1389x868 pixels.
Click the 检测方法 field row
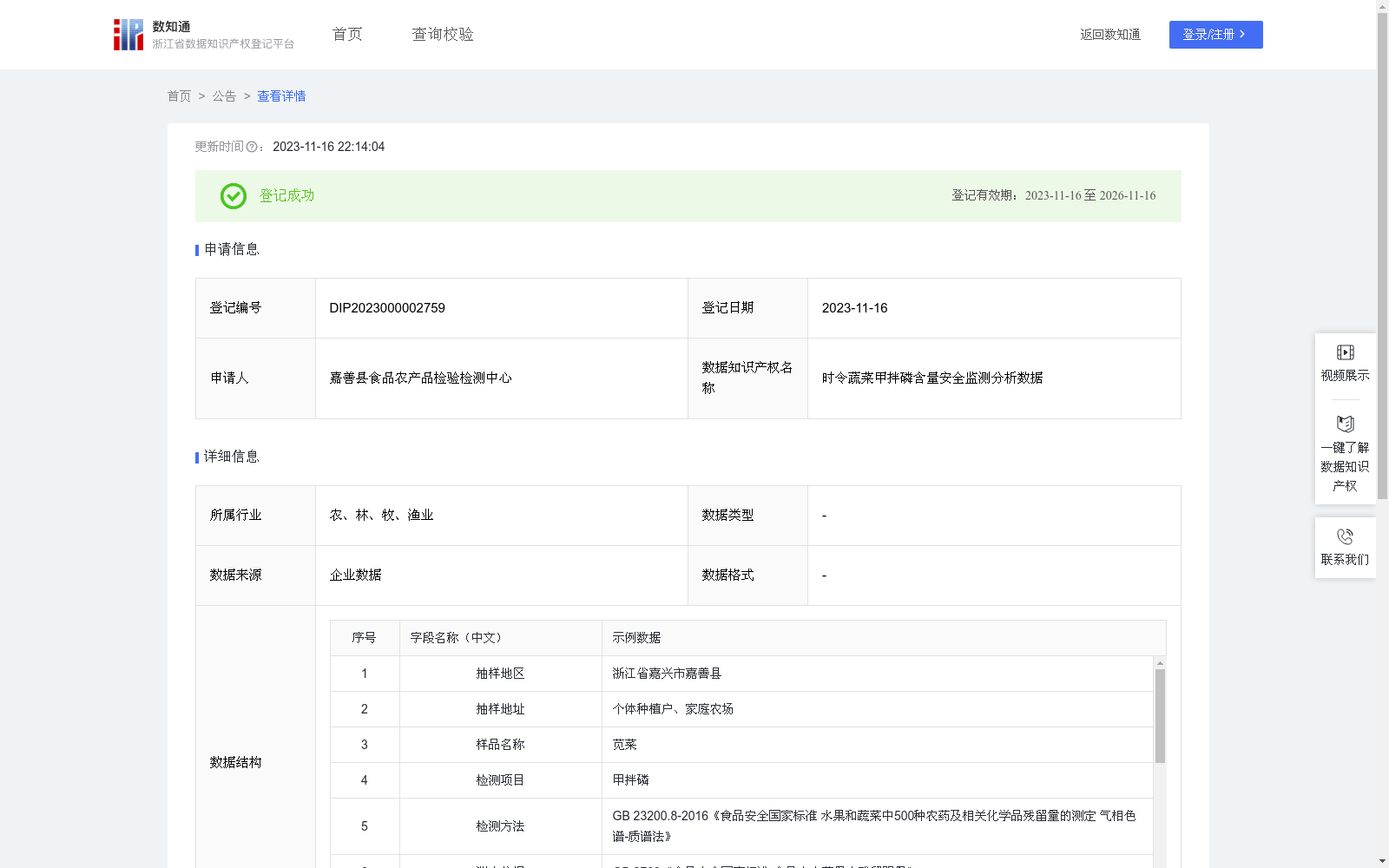(x=741, y=826)
